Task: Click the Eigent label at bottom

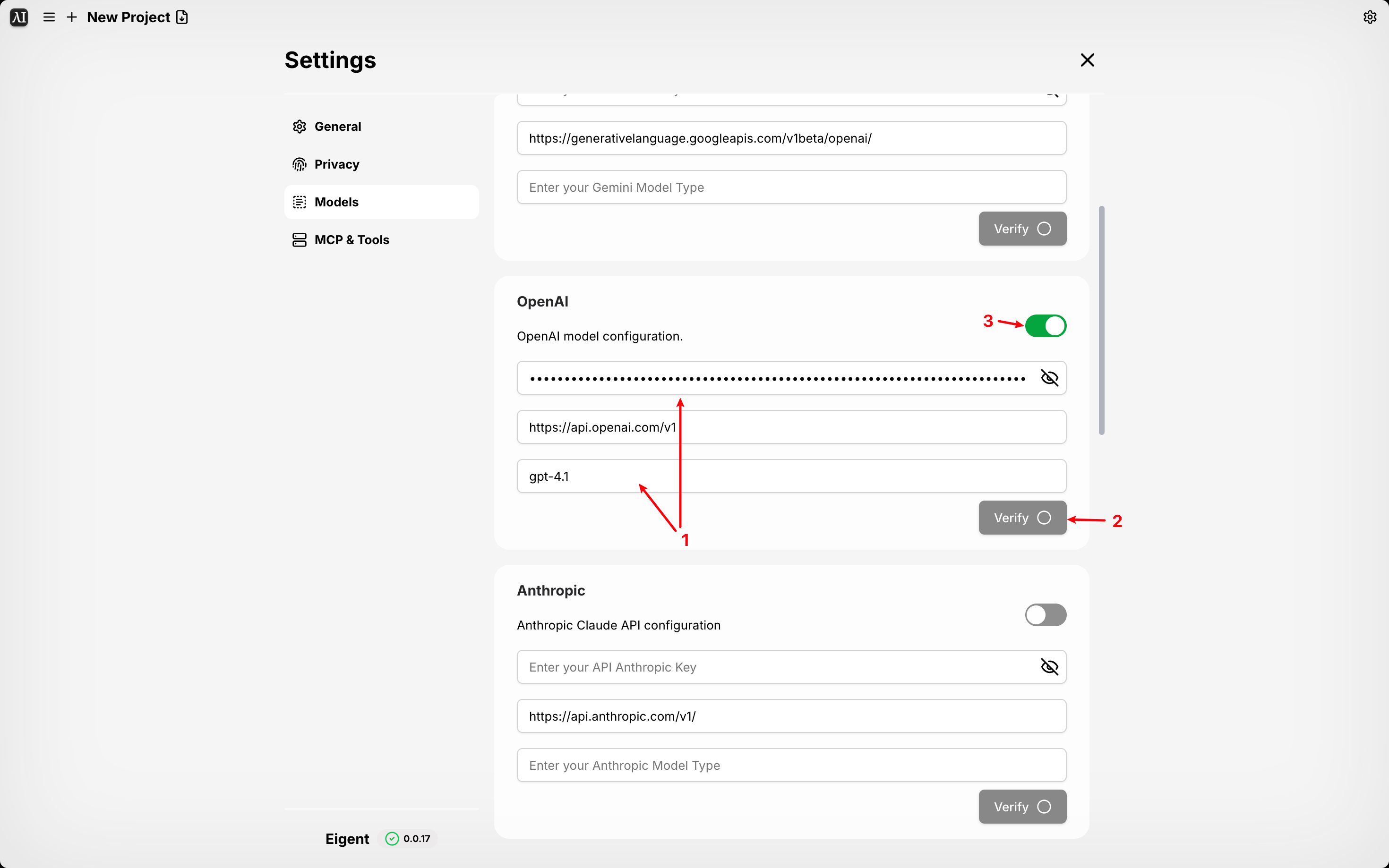Action: click(x=347, y=839)
